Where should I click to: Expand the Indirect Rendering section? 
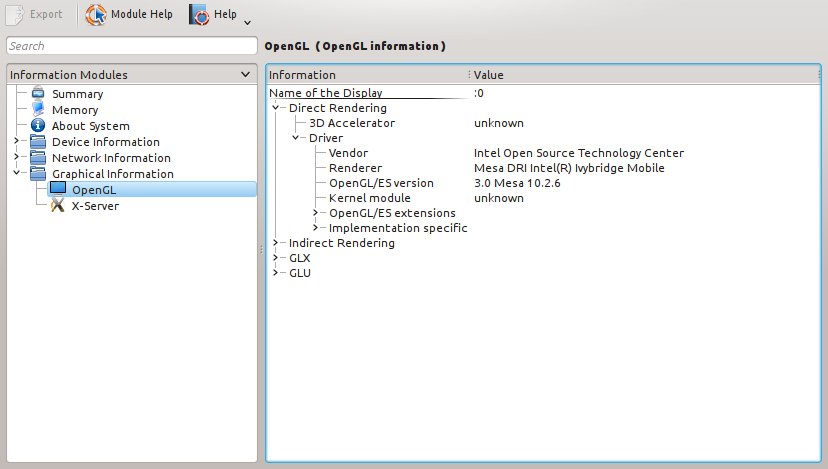click(275, 243)
